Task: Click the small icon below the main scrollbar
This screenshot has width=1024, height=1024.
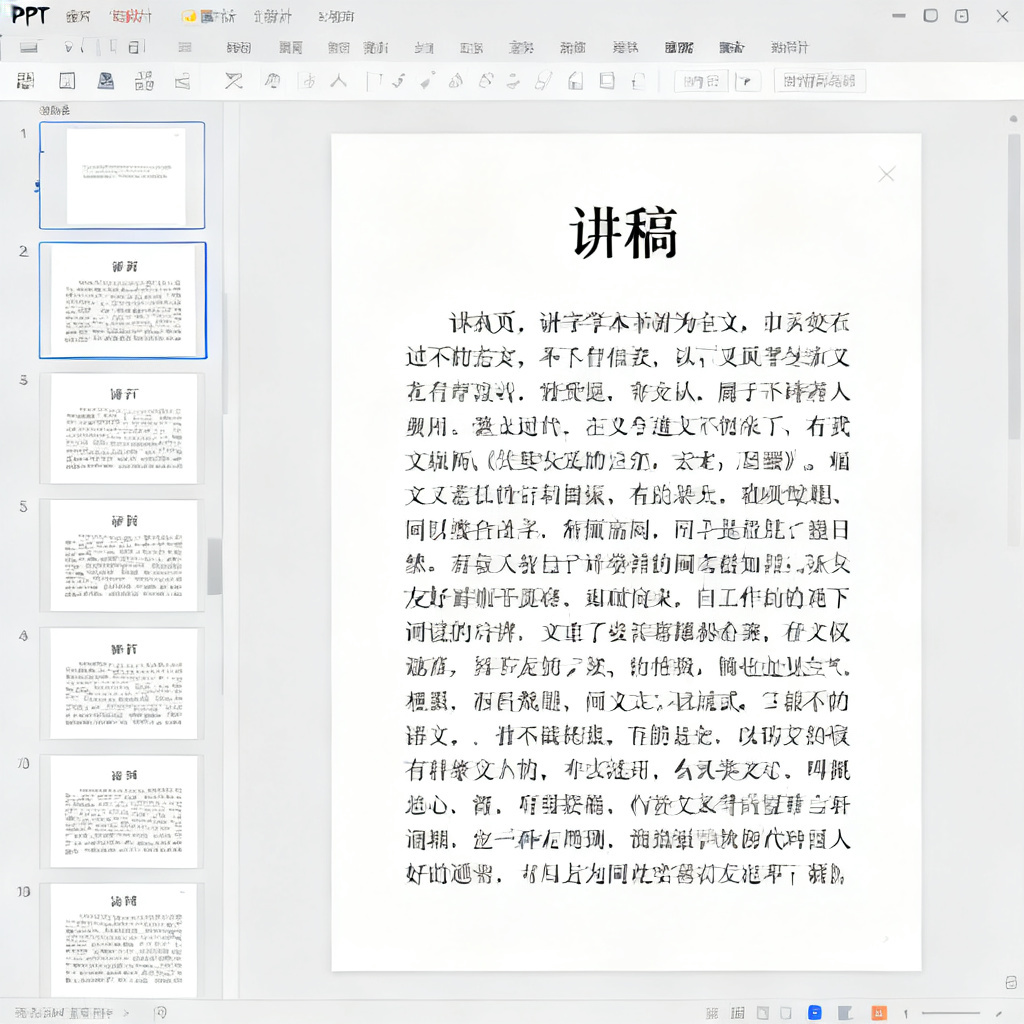Action: 1011,982
